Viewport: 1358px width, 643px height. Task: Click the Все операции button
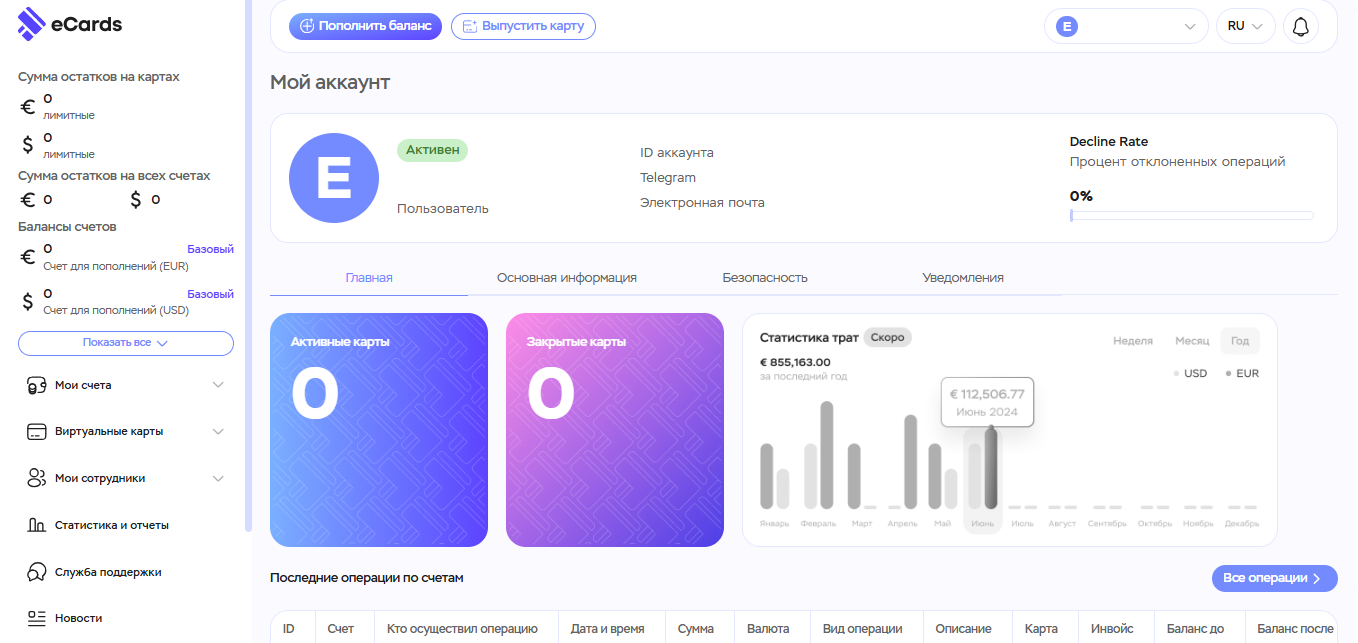[x=1273, y=578]
